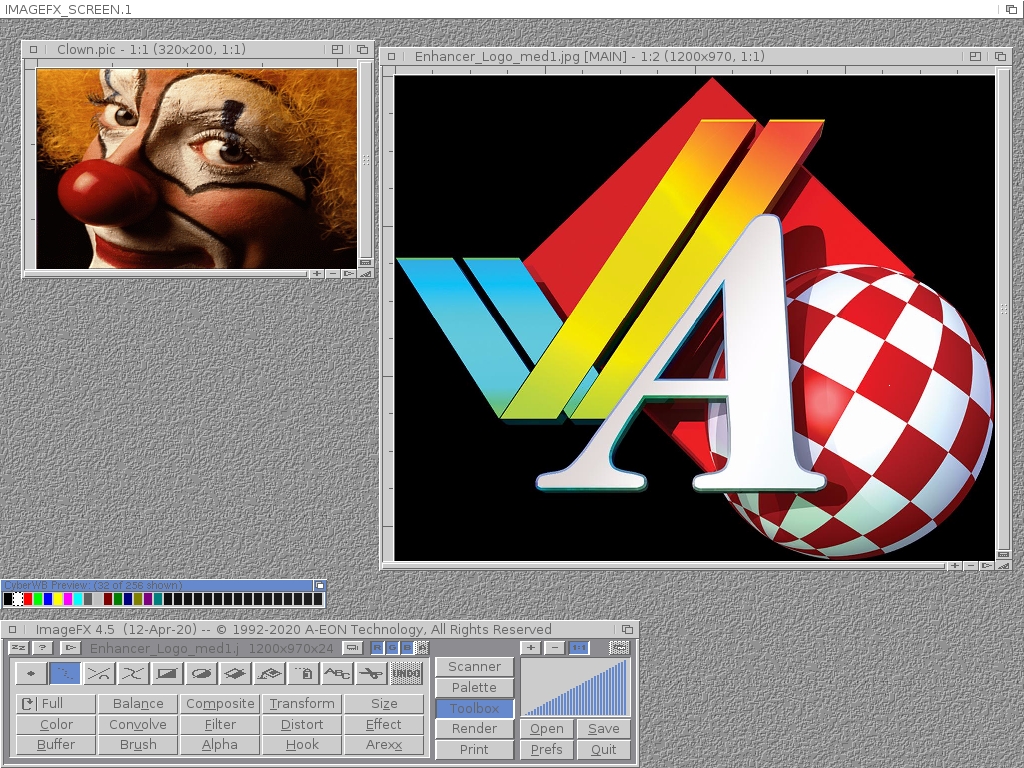Activate the scissors cut tool

(x=371, y=674)
